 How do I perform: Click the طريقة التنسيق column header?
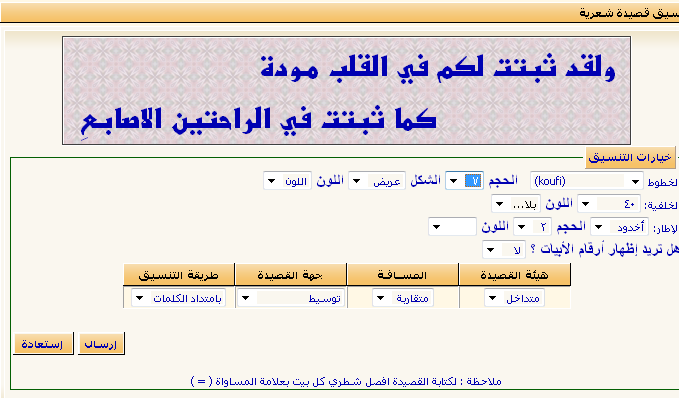[178, 275]
